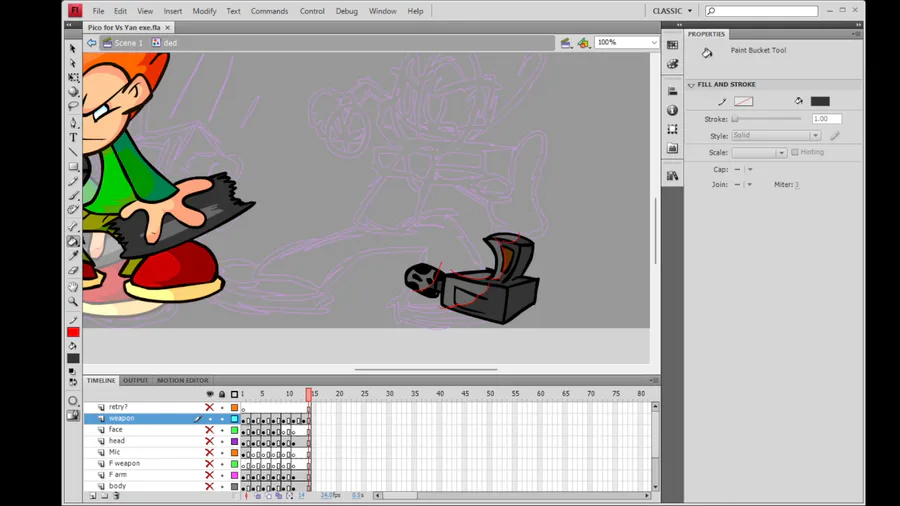Select the Zoom magnifier tool

(73, 301)
